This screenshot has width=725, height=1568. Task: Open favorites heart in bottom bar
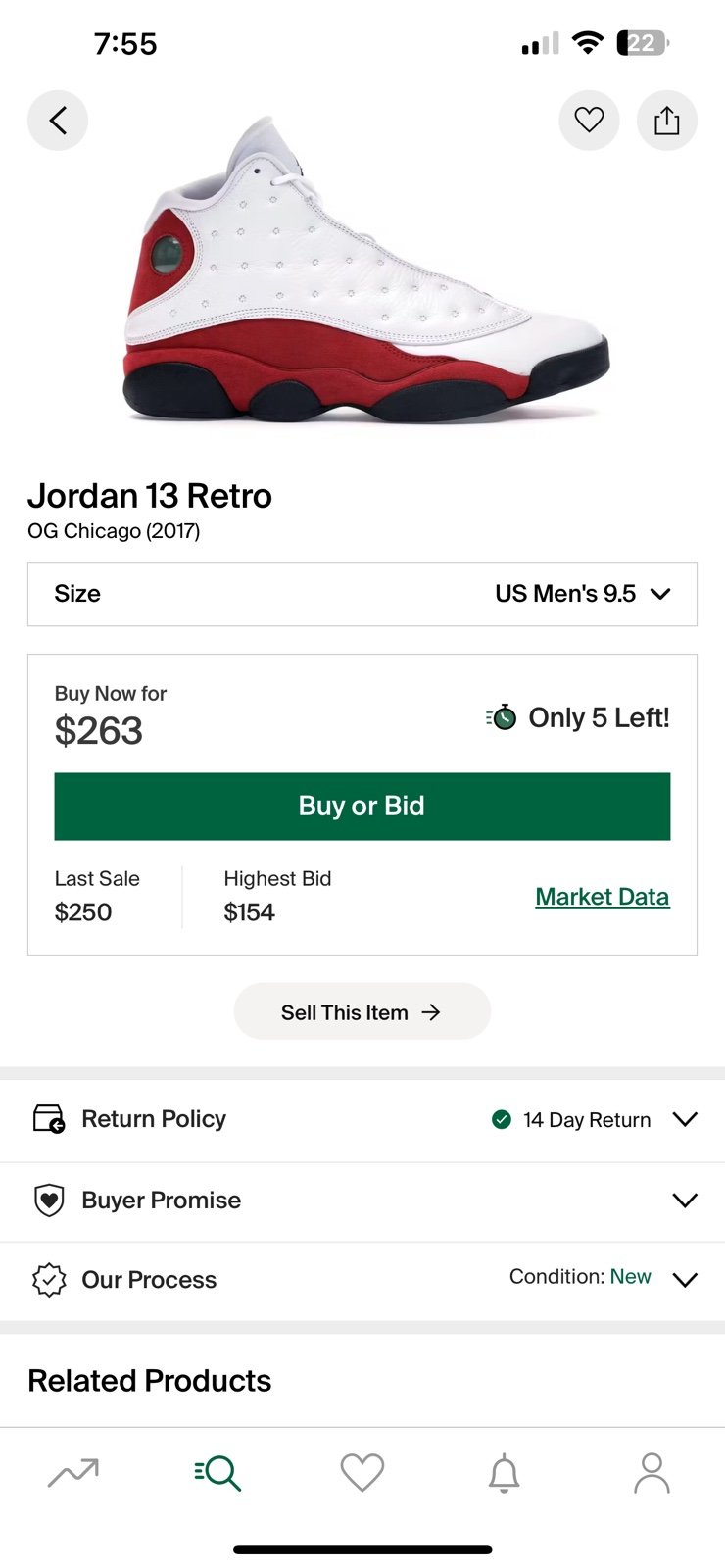point(362,1472)
